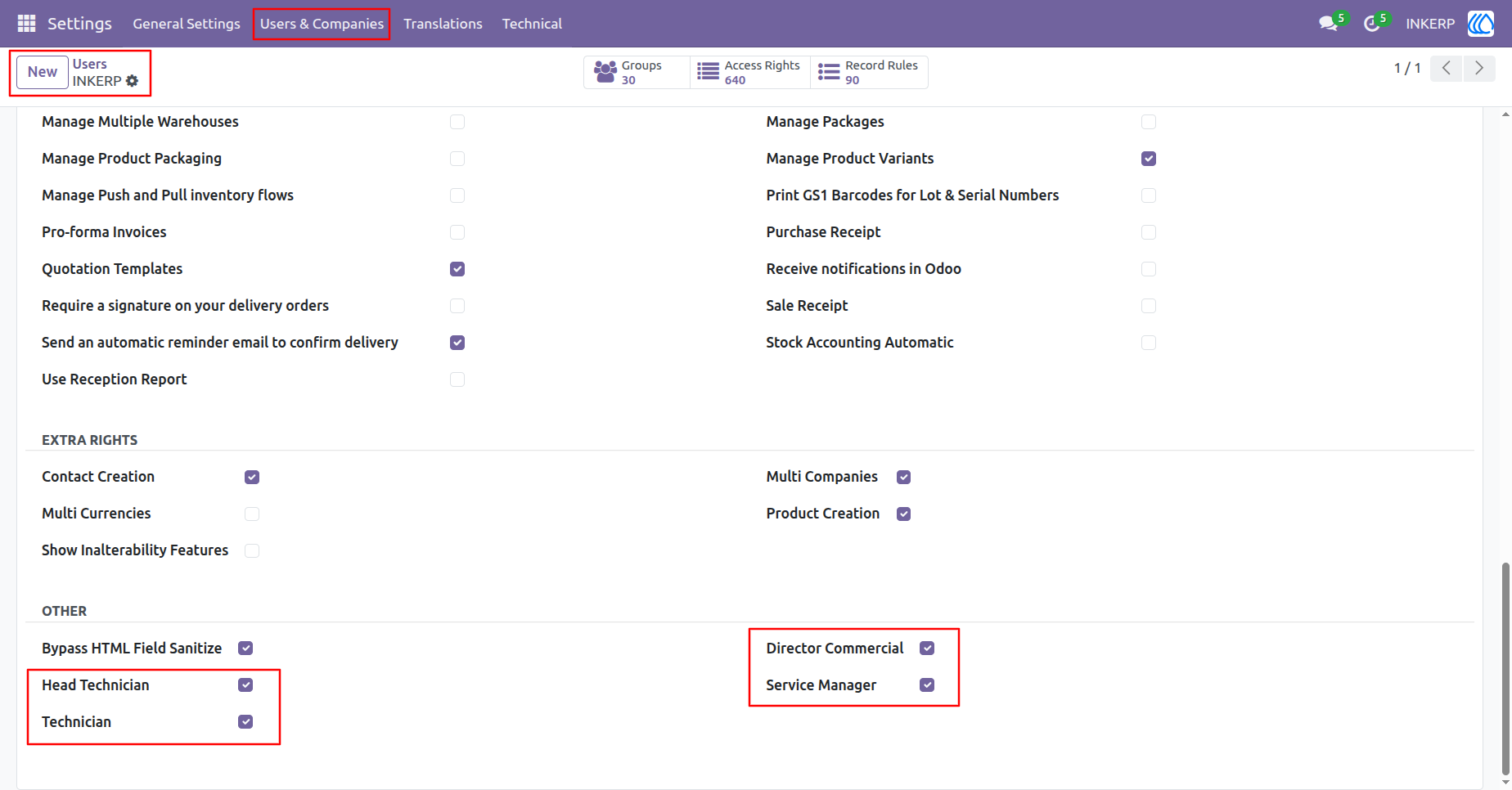Open the Groups smart button icon
Image resolution: width=1512 pixels, height=790 pixels.
point(605,72)
